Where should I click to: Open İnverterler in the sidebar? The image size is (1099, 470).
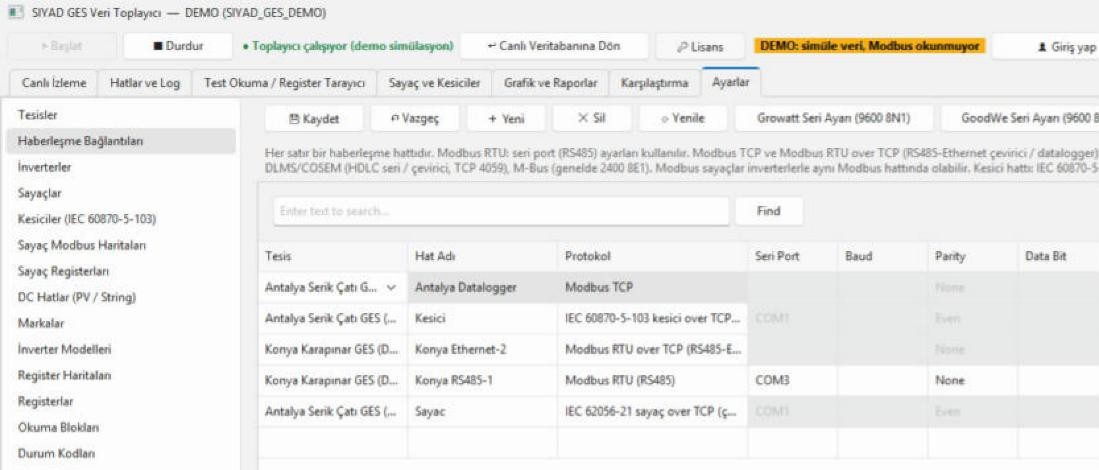click(x=119, y=167)
